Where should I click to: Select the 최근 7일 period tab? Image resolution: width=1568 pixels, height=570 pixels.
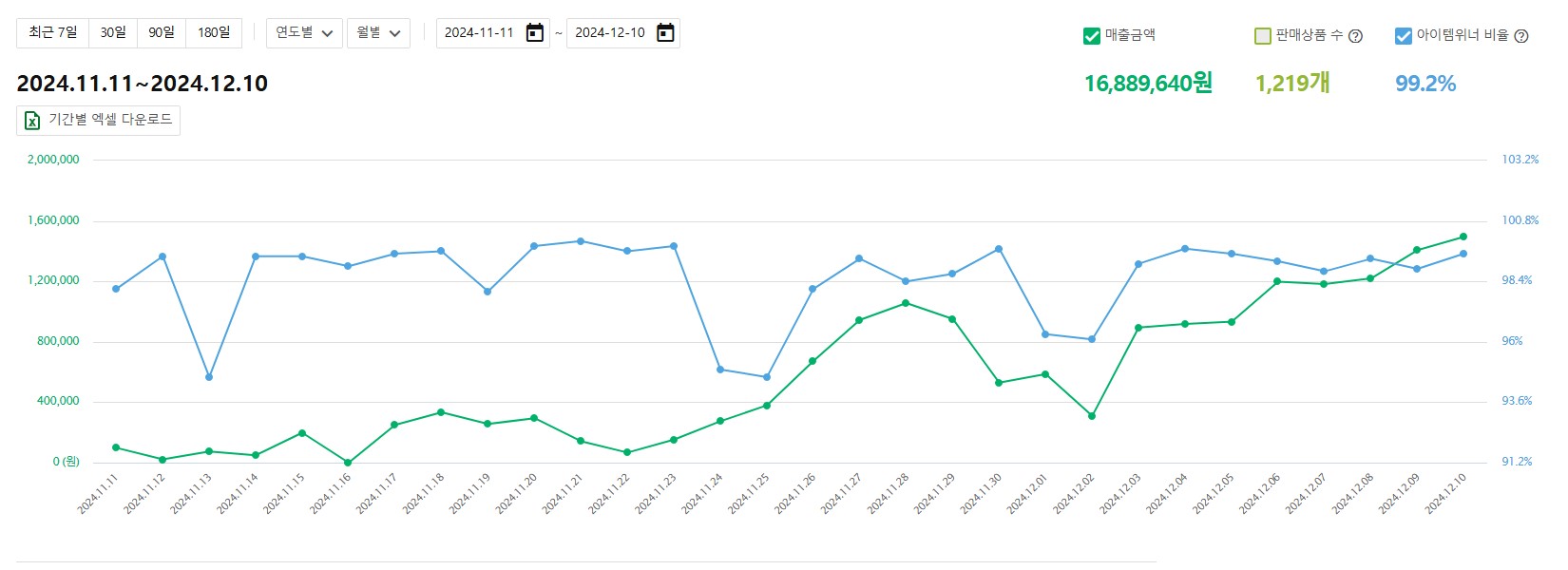tap(53, 33)
